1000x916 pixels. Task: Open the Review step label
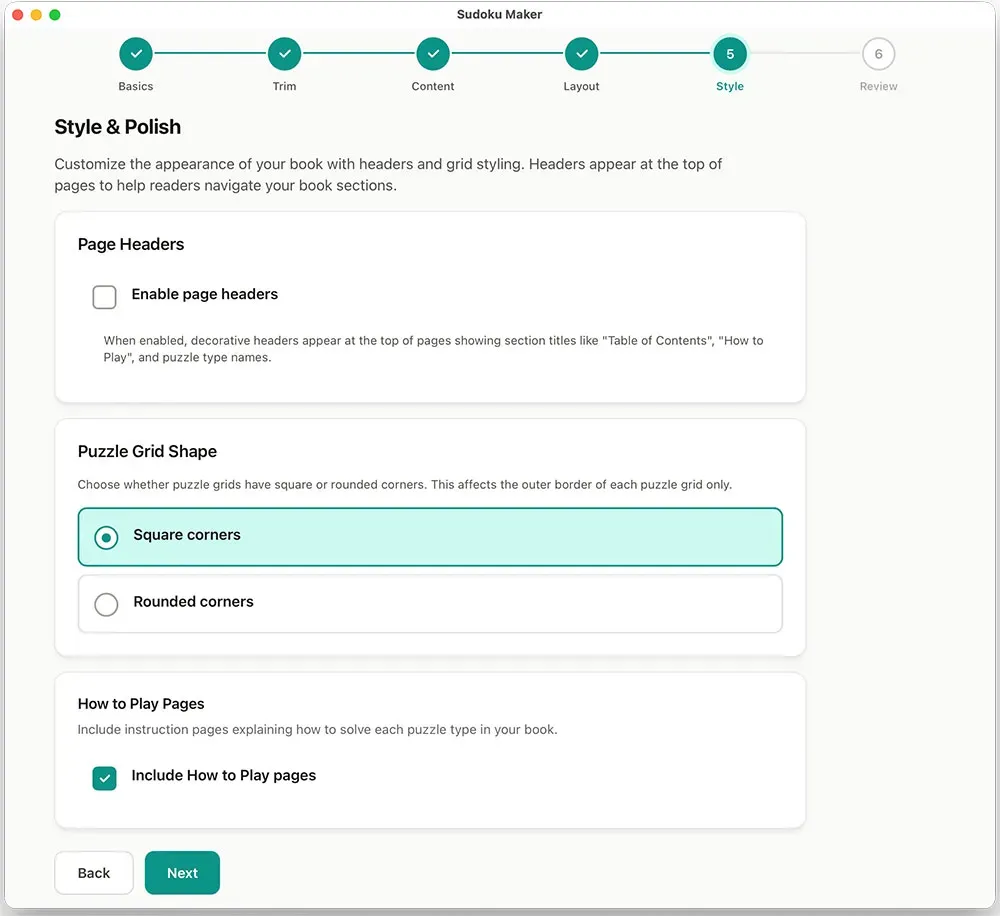878,86
